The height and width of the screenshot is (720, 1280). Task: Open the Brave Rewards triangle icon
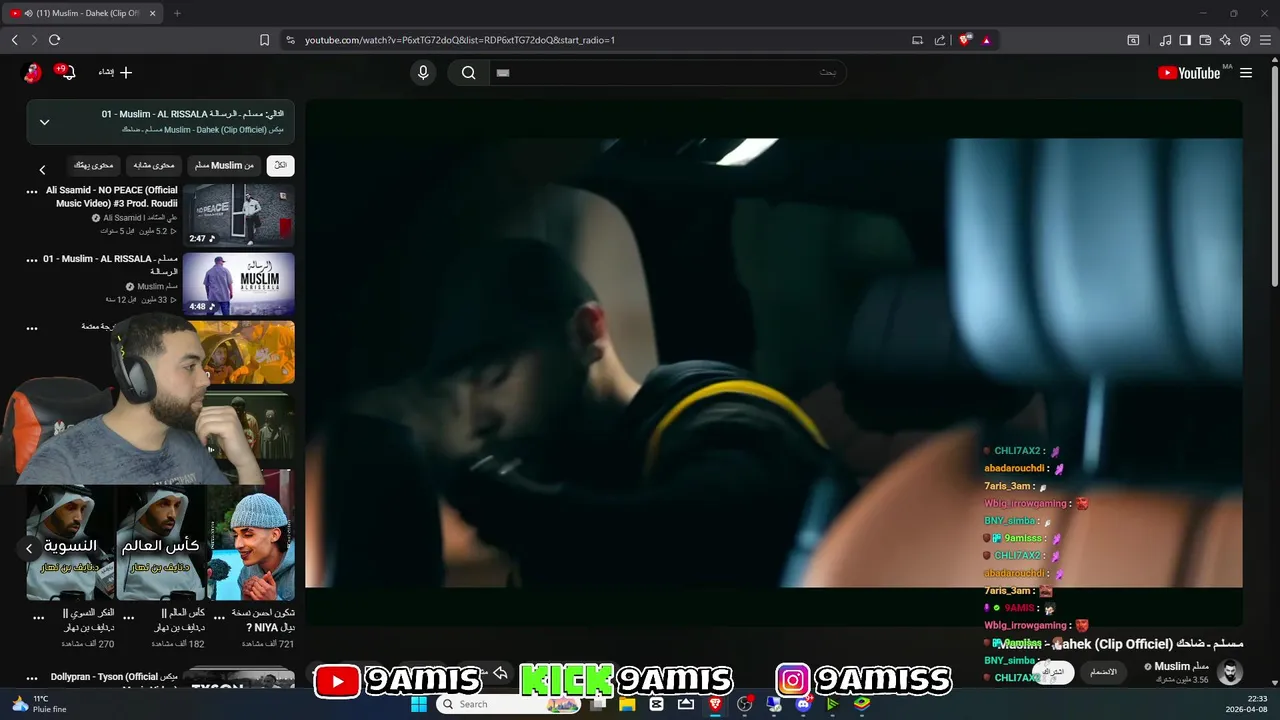coord(986,40)
